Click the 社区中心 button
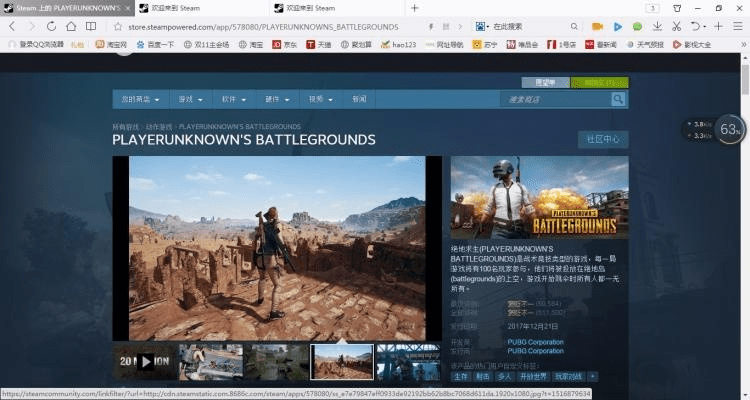Viewport: 750px width, 400px height. pos(603,139)
